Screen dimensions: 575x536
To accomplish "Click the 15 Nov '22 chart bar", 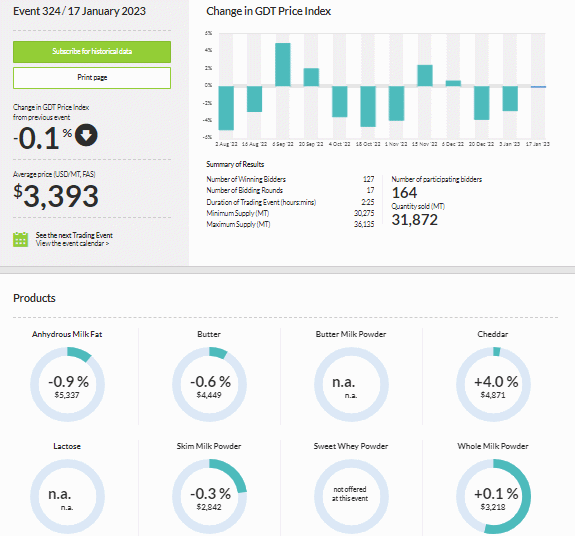I will tap(425, 76).
